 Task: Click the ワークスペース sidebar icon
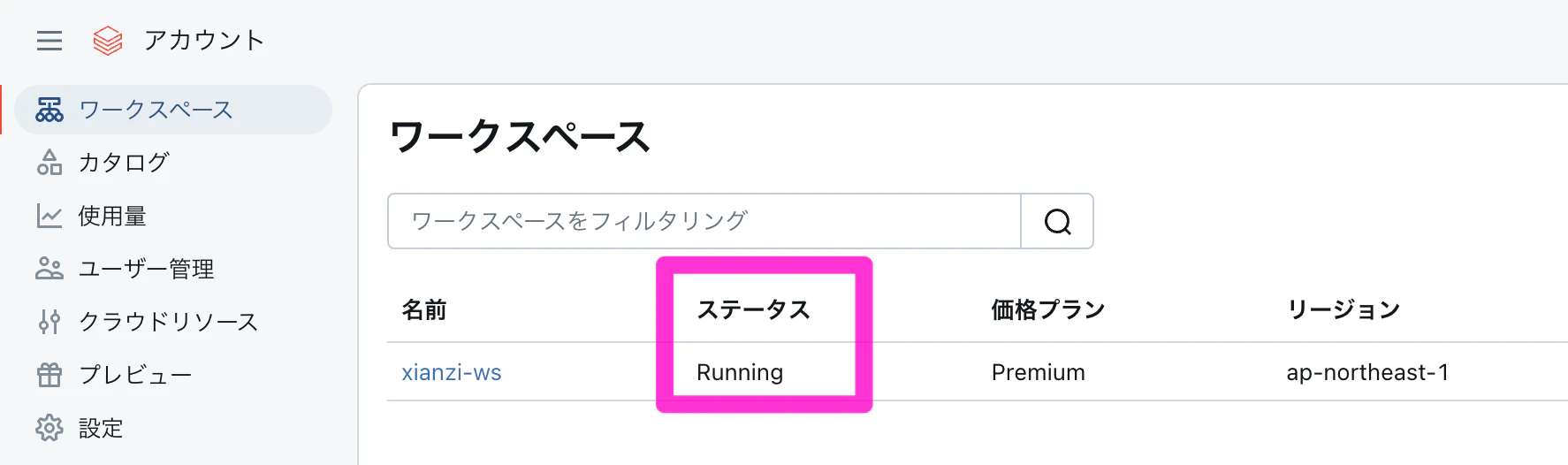tap(49, 110)
